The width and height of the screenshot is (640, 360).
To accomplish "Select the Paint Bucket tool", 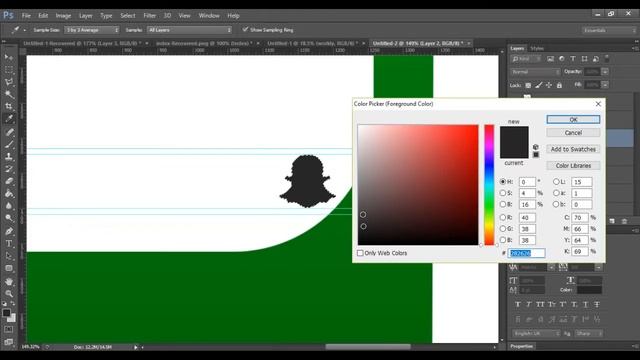I will (9, 193).
